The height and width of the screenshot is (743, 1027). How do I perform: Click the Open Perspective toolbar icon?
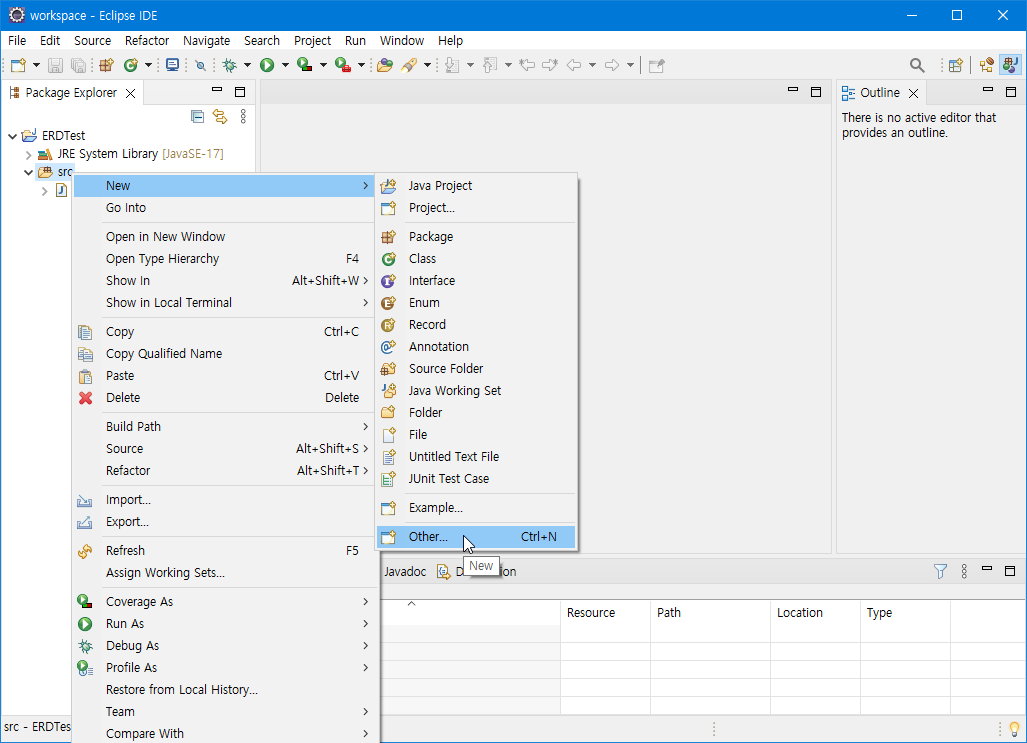956,65
